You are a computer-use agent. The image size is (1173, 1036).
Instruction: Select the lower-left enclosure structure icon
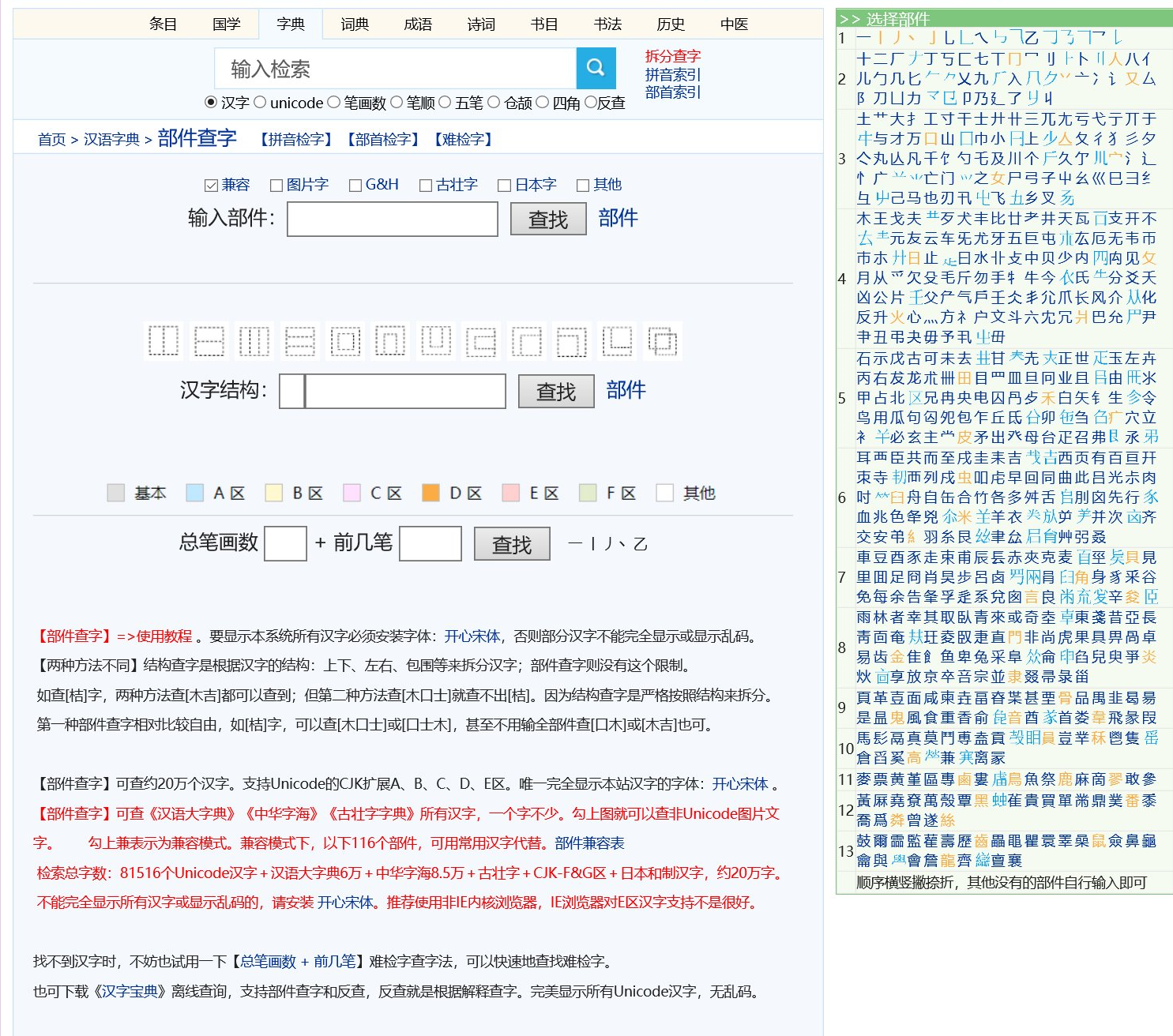click(x=618, y=341)
